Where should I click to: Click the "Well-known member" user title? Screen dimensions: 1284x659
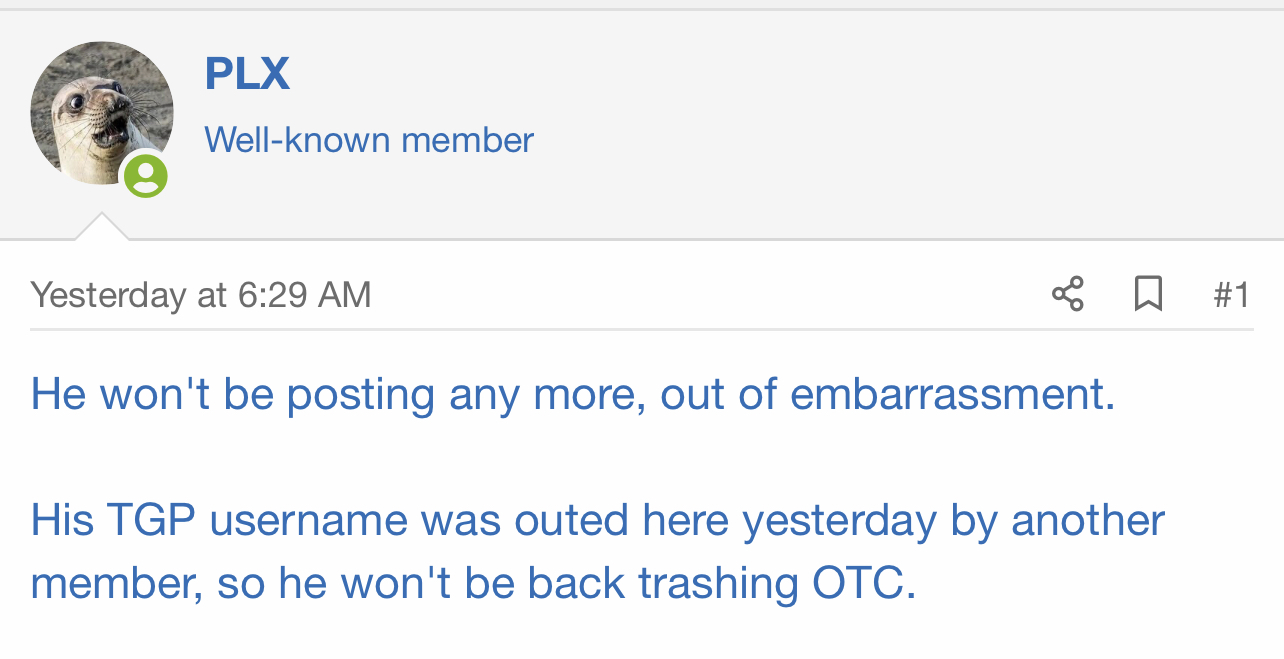coord(369,140)
